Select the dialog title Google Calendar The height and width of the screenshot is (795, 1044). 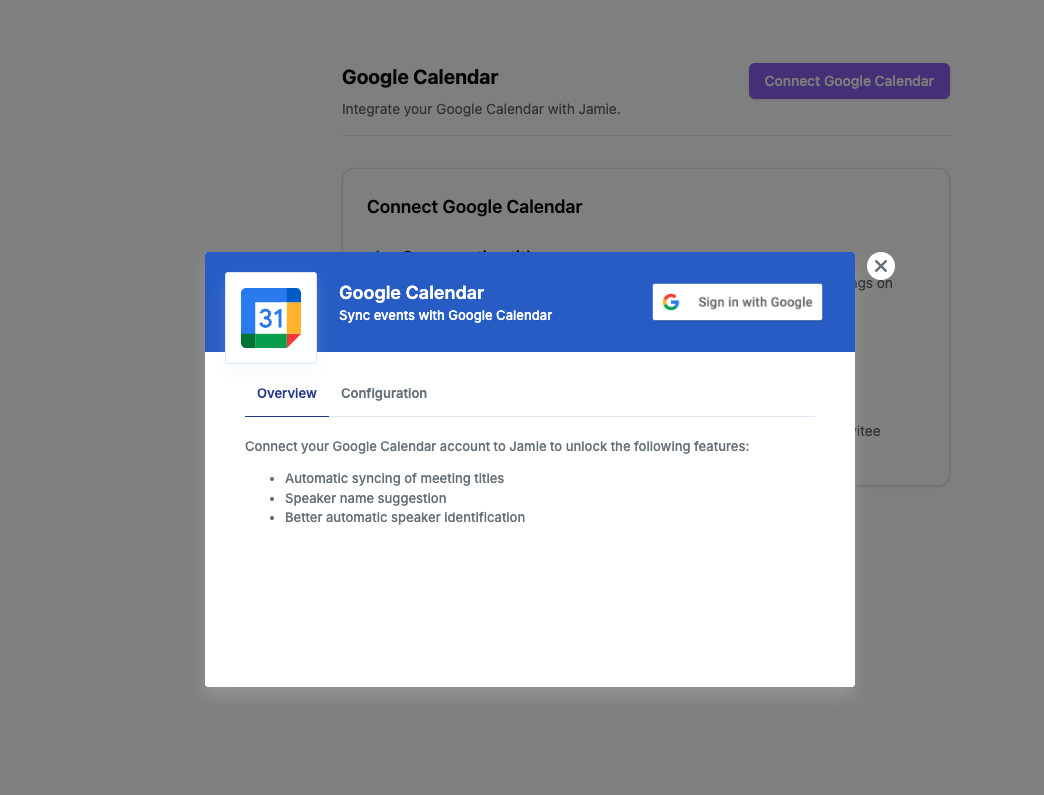(411, 292)
